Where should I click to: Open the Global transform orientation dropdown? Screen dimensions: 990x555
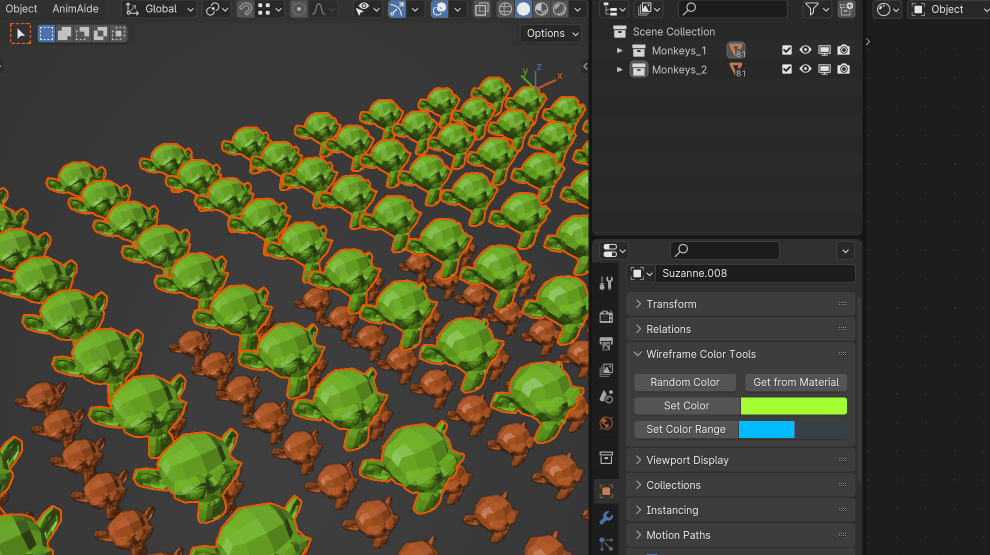(x=160, y=9)
